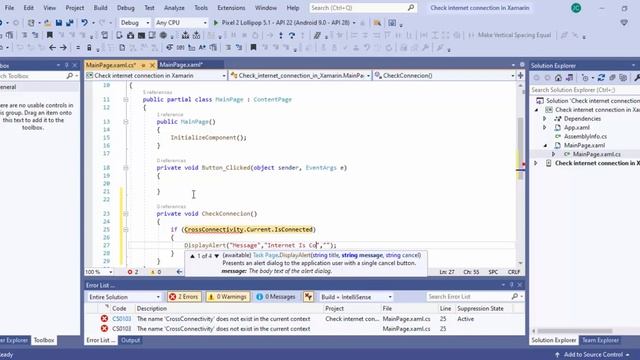Click the lock icon in the toolbar
This screenshot has height=360, width=640.
click(89, 48)
